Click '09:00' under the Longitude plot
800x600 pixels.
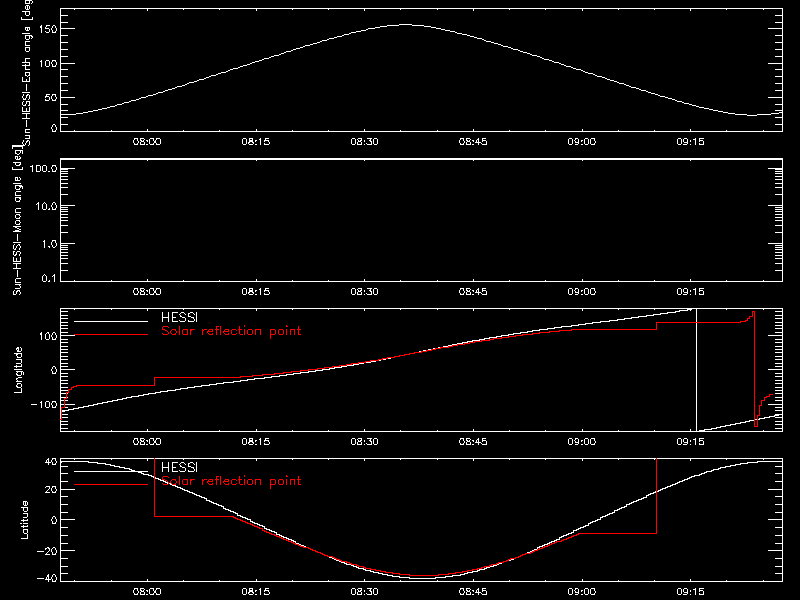582,442
